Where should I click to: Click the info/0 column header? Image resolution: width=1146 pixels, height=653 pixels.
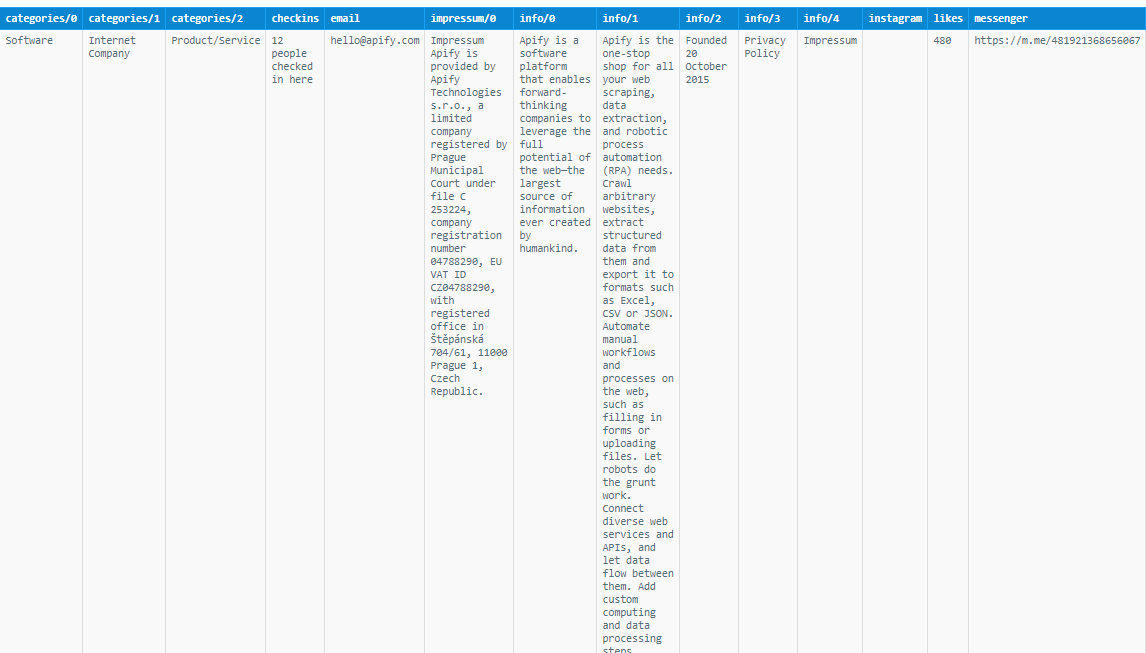[555, 18]
